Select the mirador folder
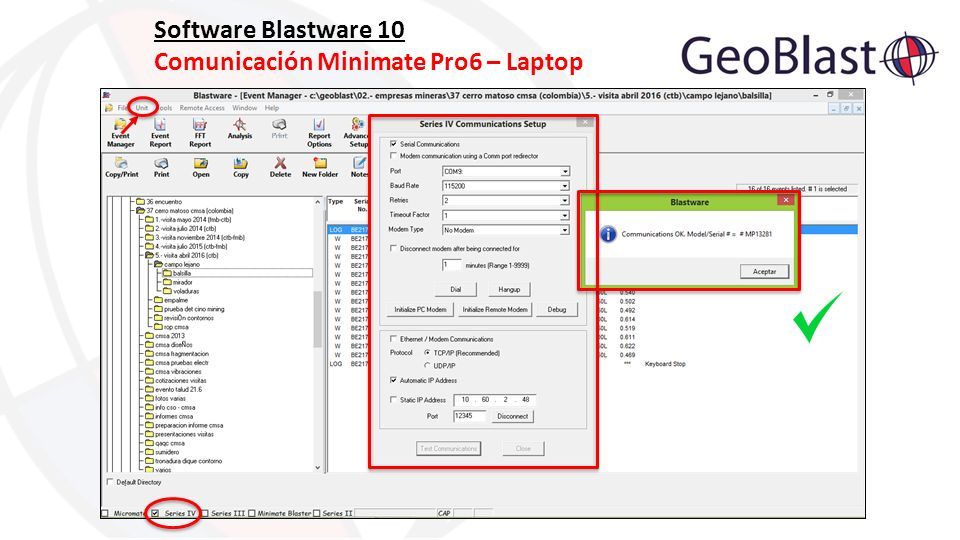This screenshot has height=540, width=960. 182,282
